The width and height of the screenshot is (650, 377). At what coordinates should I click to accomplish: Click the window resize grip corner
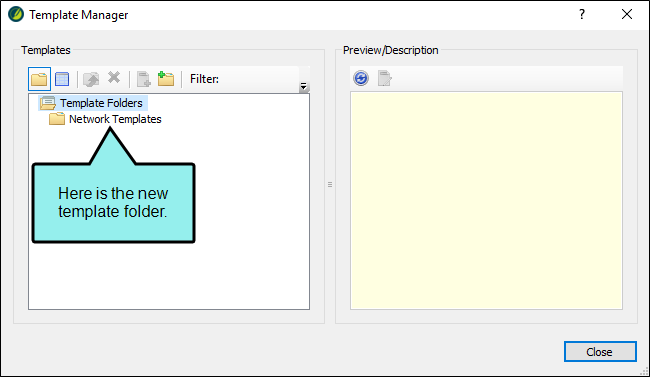(x=644, y=371)
